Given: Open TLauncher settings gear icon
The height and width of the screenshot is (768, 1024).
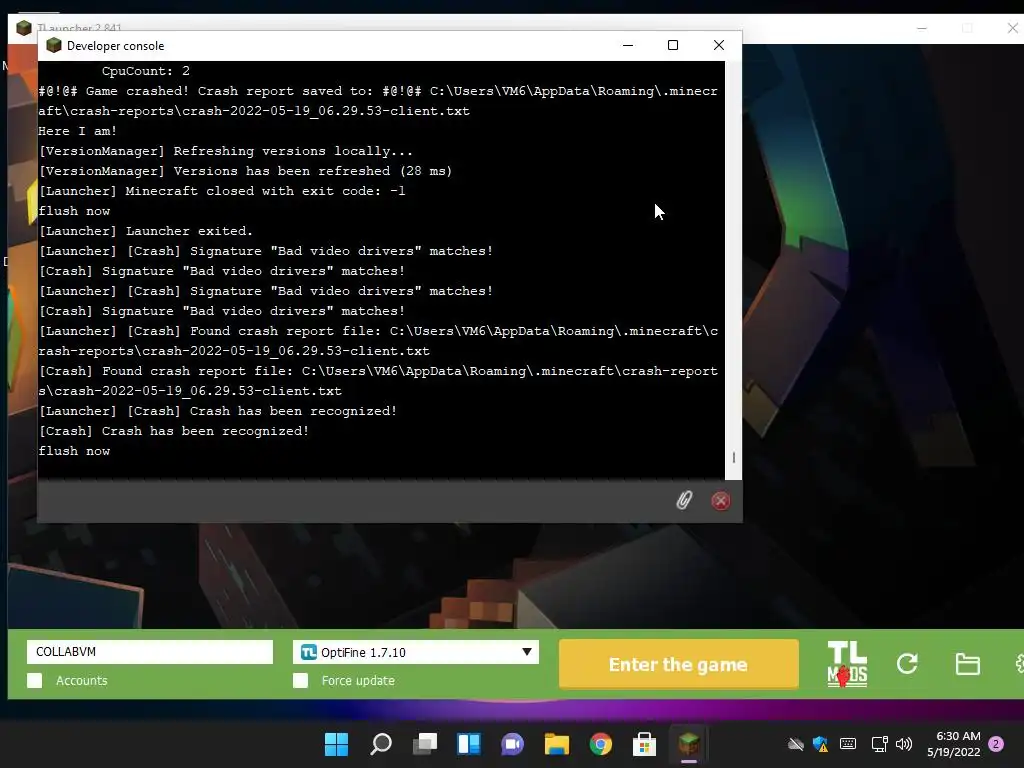Looking at the screenshot, I should (x=1019, y=664).
